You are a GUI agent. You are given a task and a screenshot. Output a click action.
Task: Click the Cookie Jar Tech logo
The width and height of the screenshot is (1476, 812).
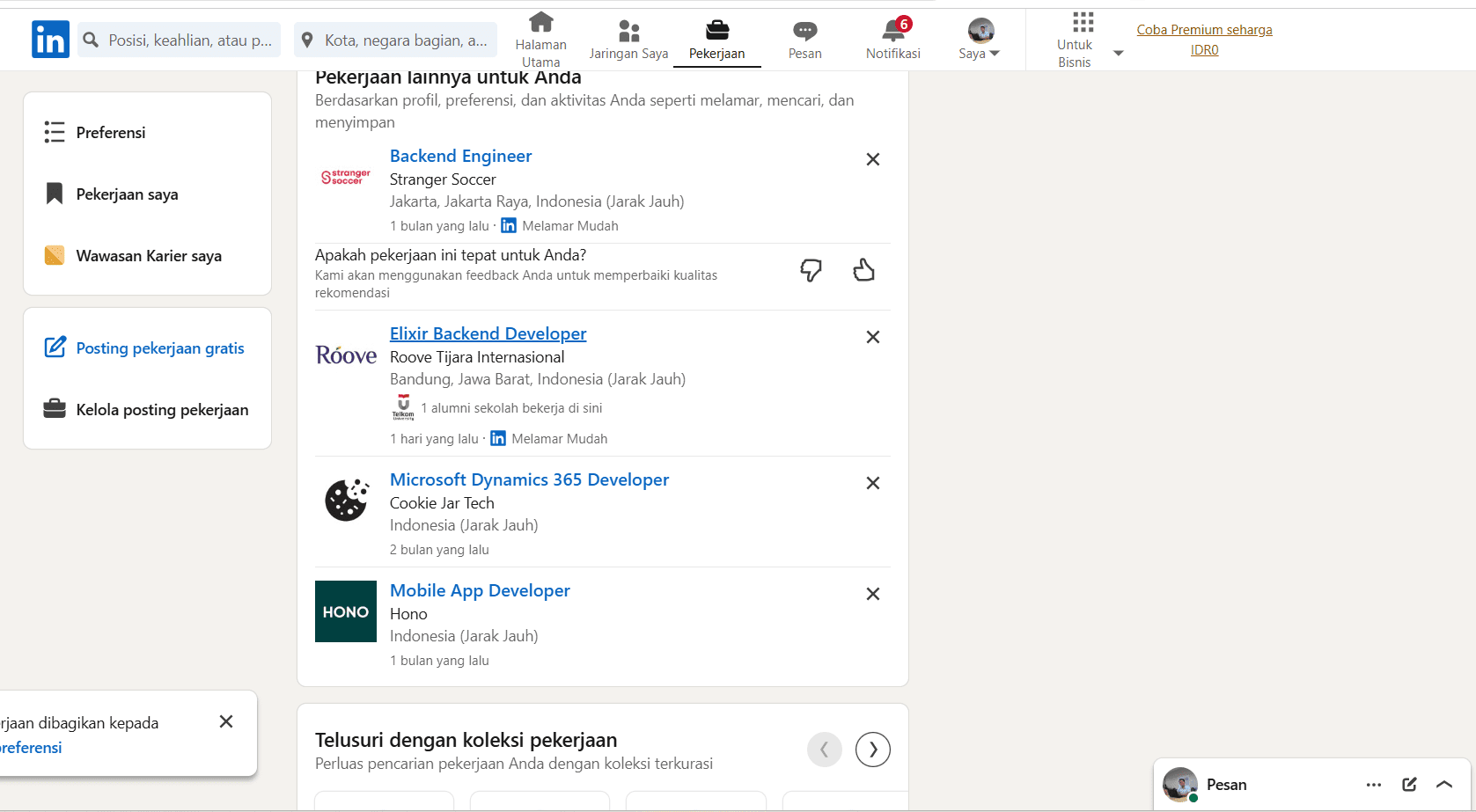(346, 501)
